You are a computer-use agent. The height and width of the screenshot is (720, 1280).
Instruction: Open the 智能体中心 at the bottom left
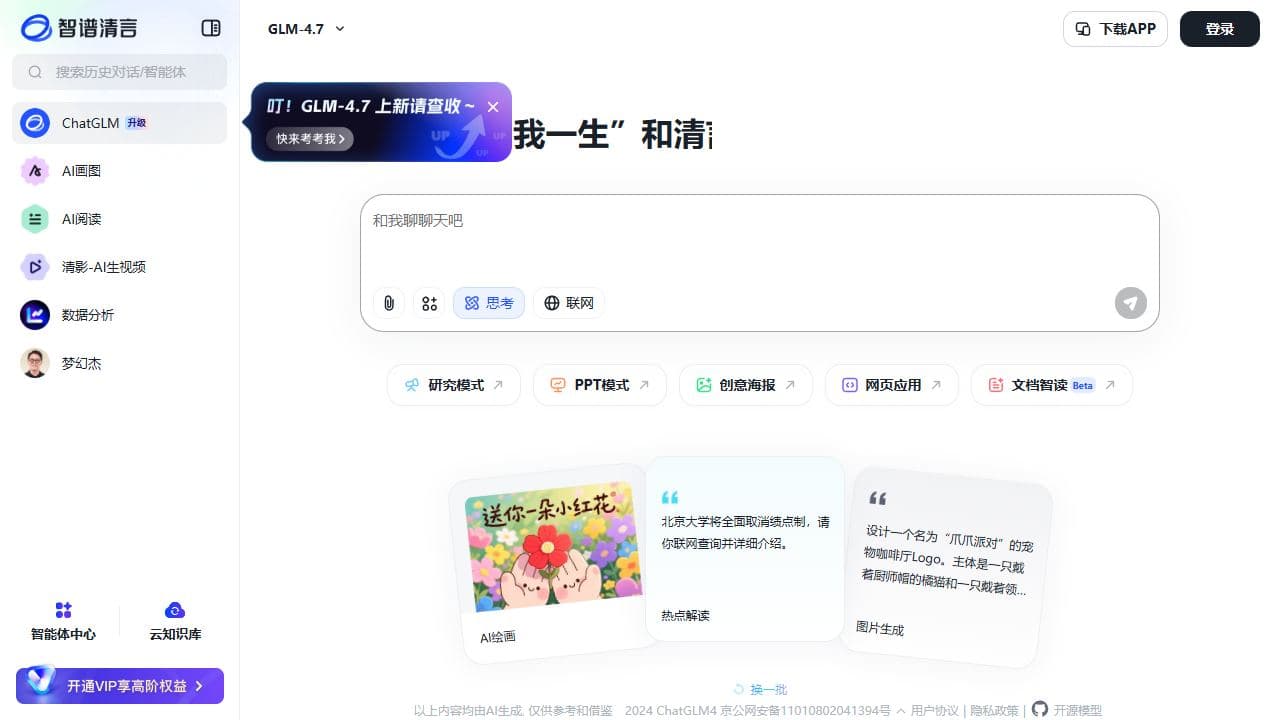63,619
